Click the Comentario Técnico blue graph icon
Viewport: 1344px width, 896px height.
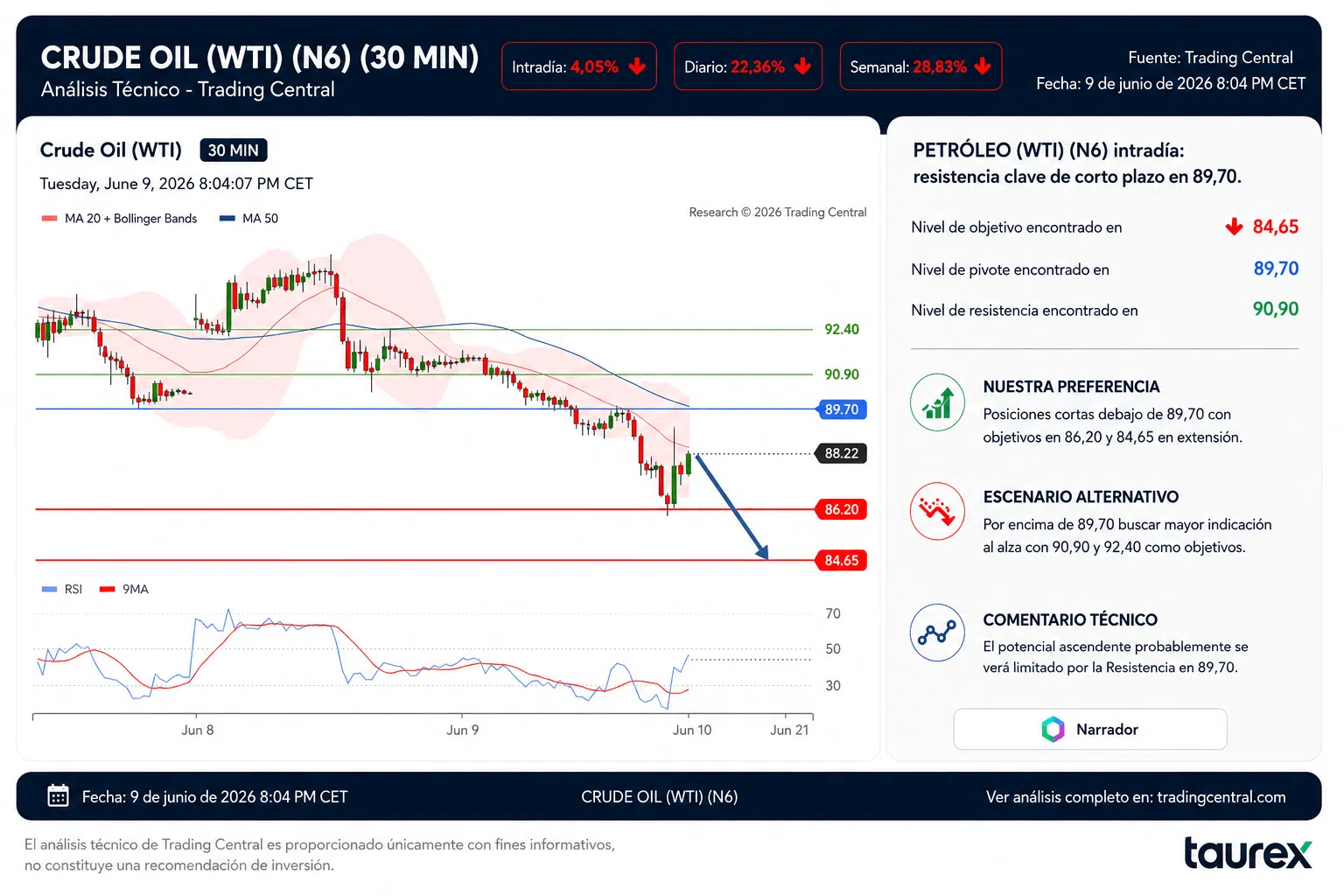point(937,633)
